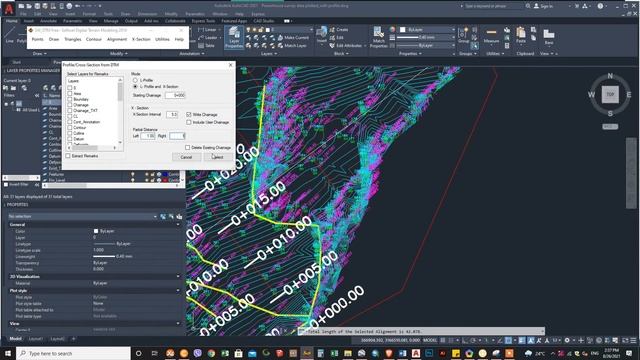Click the search magnifier in title bar
This screenshot has width=640, height=360.
tap(528, 6)
